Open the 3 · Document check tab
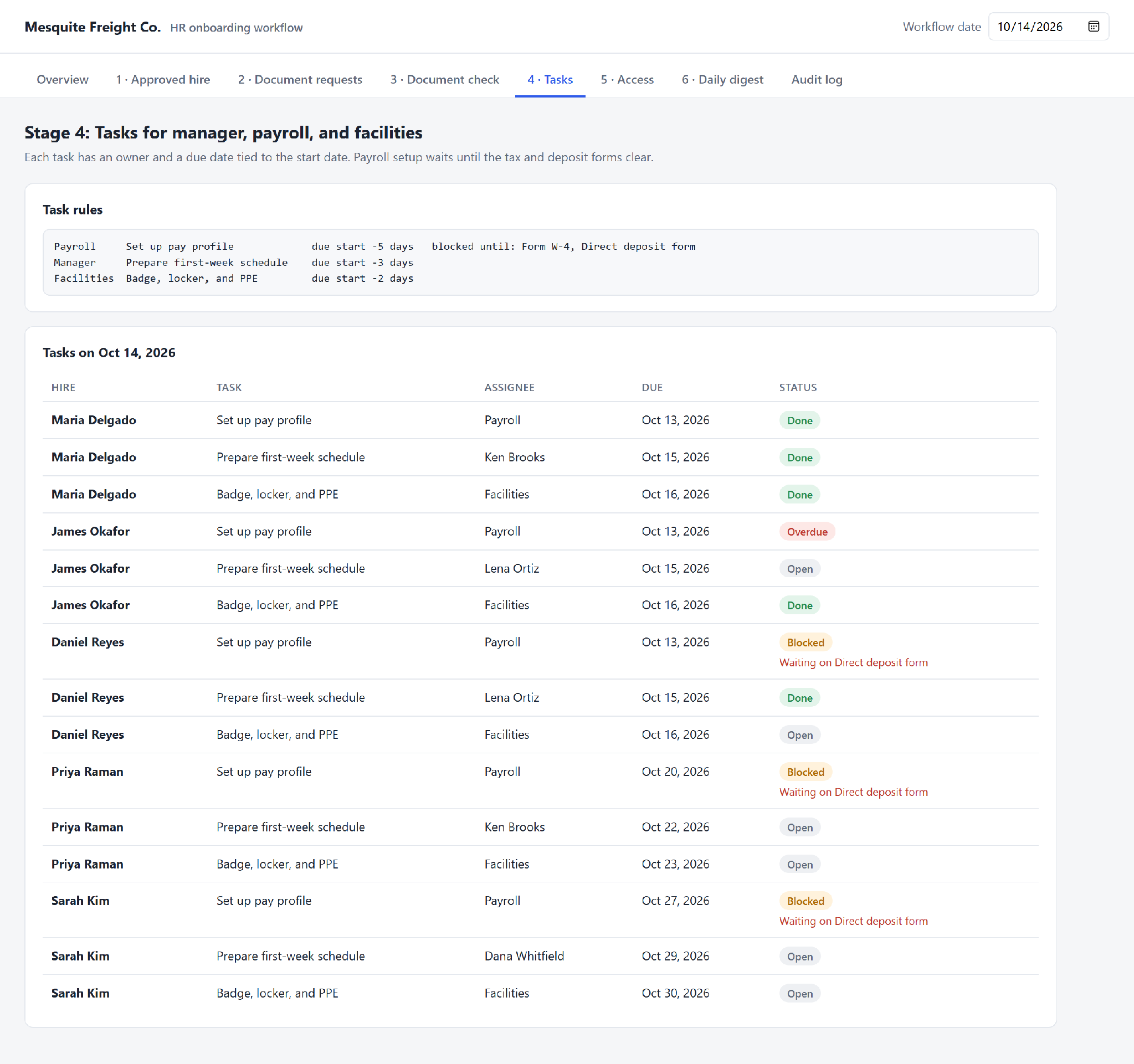Image resolution: width=1134 pixels, height=1064 pixels. 444,79
